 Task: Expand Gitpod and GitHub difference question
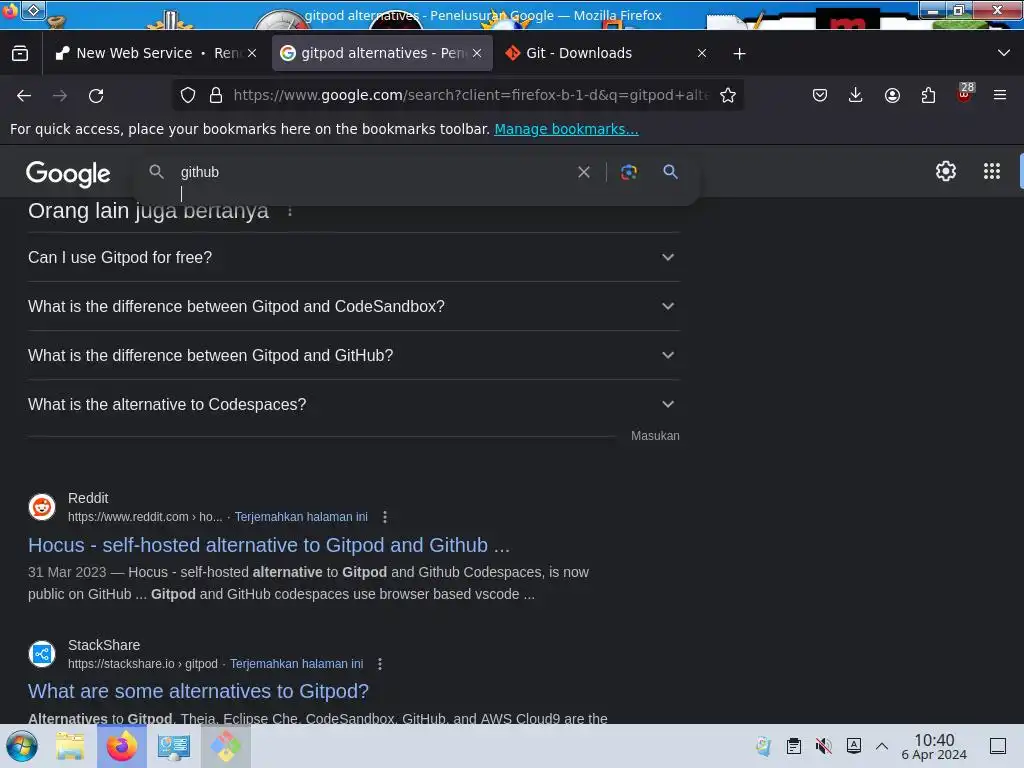pos(353,355)
